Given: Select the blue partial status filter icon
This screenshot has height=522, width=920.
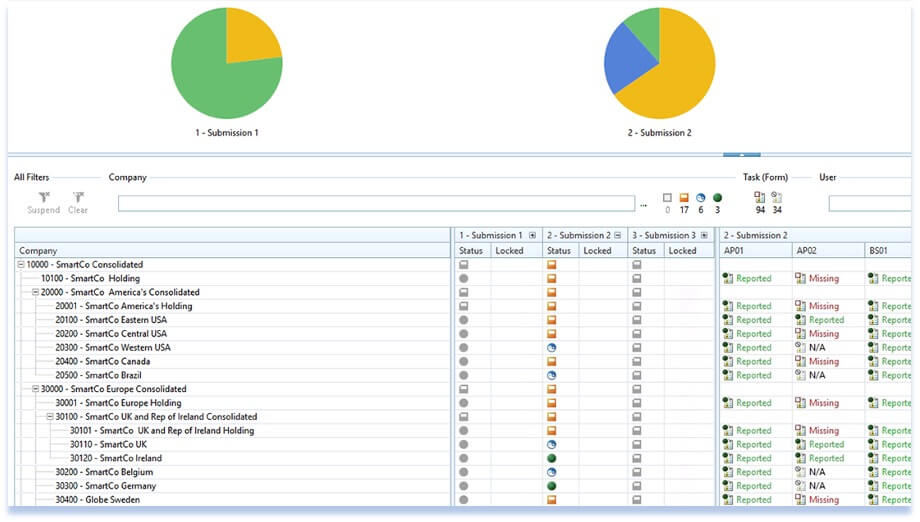Looking at the screenshot, I should pyautogui.click(x=700, y=198).
